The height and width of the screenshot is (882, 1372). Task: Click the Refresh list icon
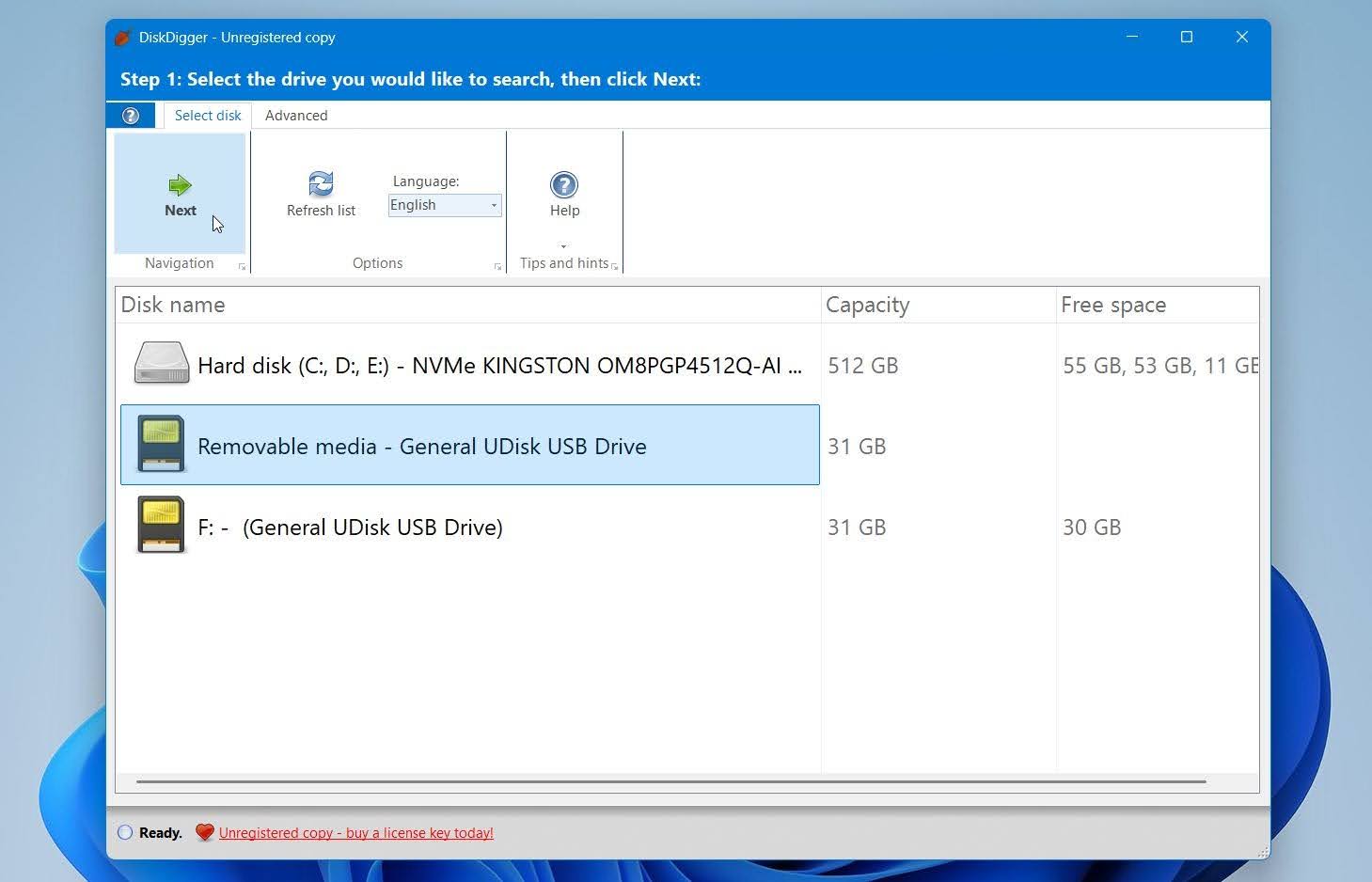click(321, 183)
